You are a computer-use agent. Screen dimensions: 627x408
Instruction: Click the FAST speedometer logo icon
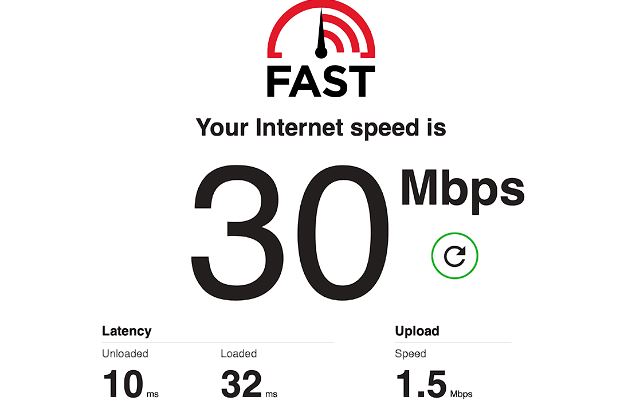(321, 29)
